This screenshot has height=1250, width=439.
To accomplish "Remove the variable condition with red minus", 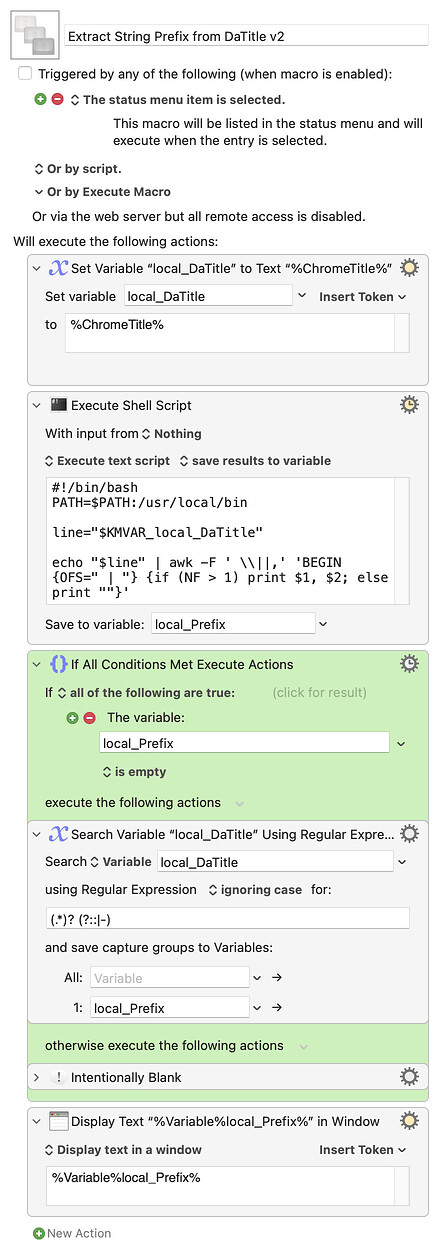I will [x=89, y=718].
